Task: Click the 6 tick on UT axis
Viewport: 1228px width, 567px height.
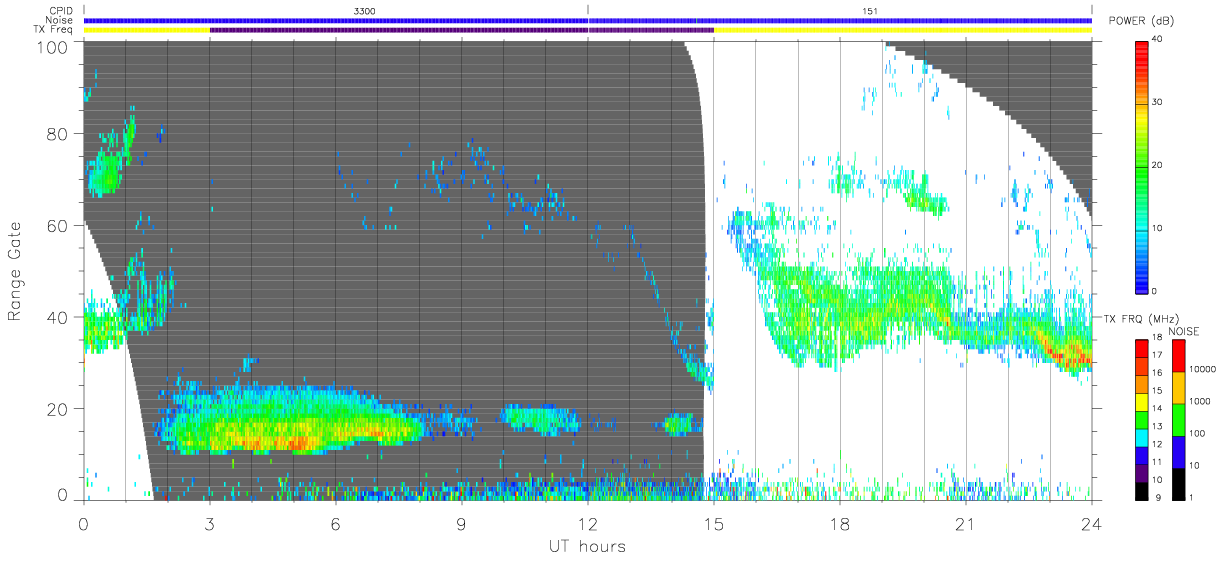Action: click(x=336, y=523)
